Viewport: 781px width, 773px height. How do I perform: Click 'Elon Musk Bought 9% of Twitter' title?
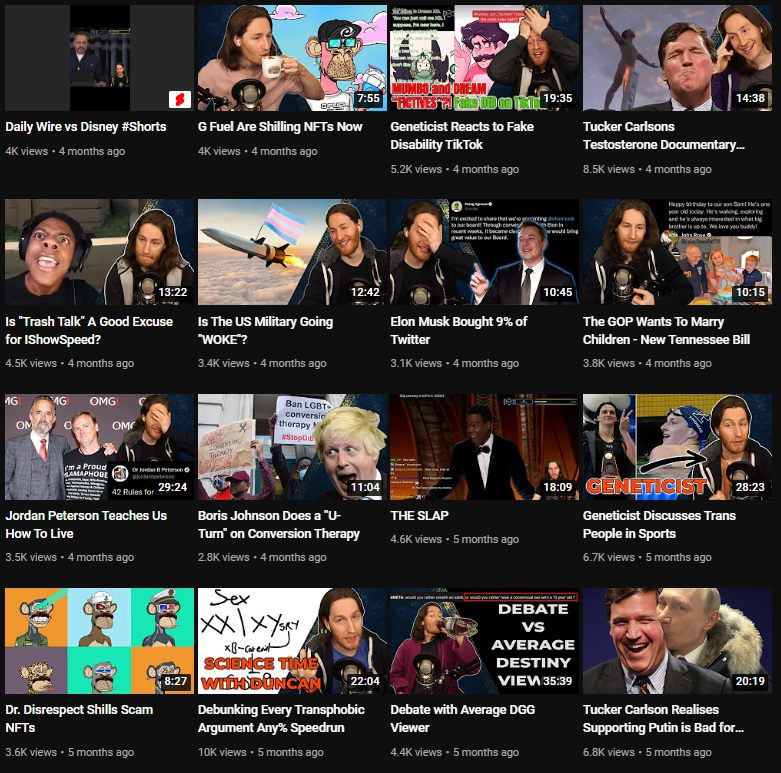coord(459,330)
